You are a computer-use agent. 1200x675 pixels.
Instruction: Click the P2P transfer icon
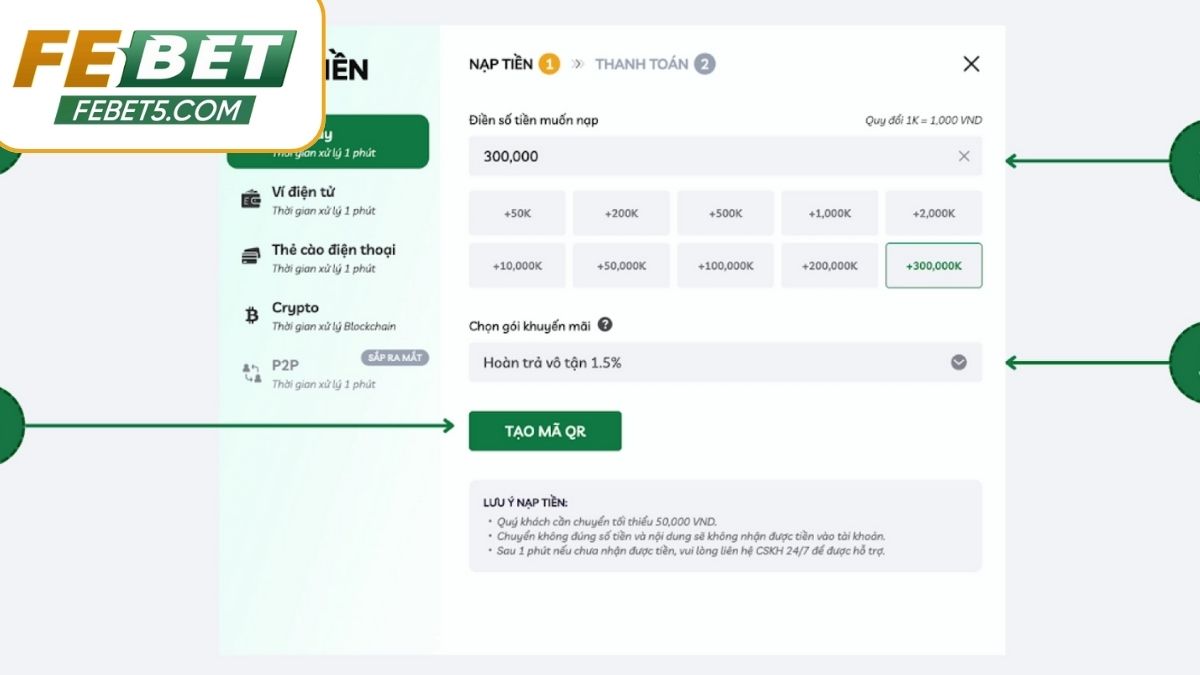coord(251,374)
